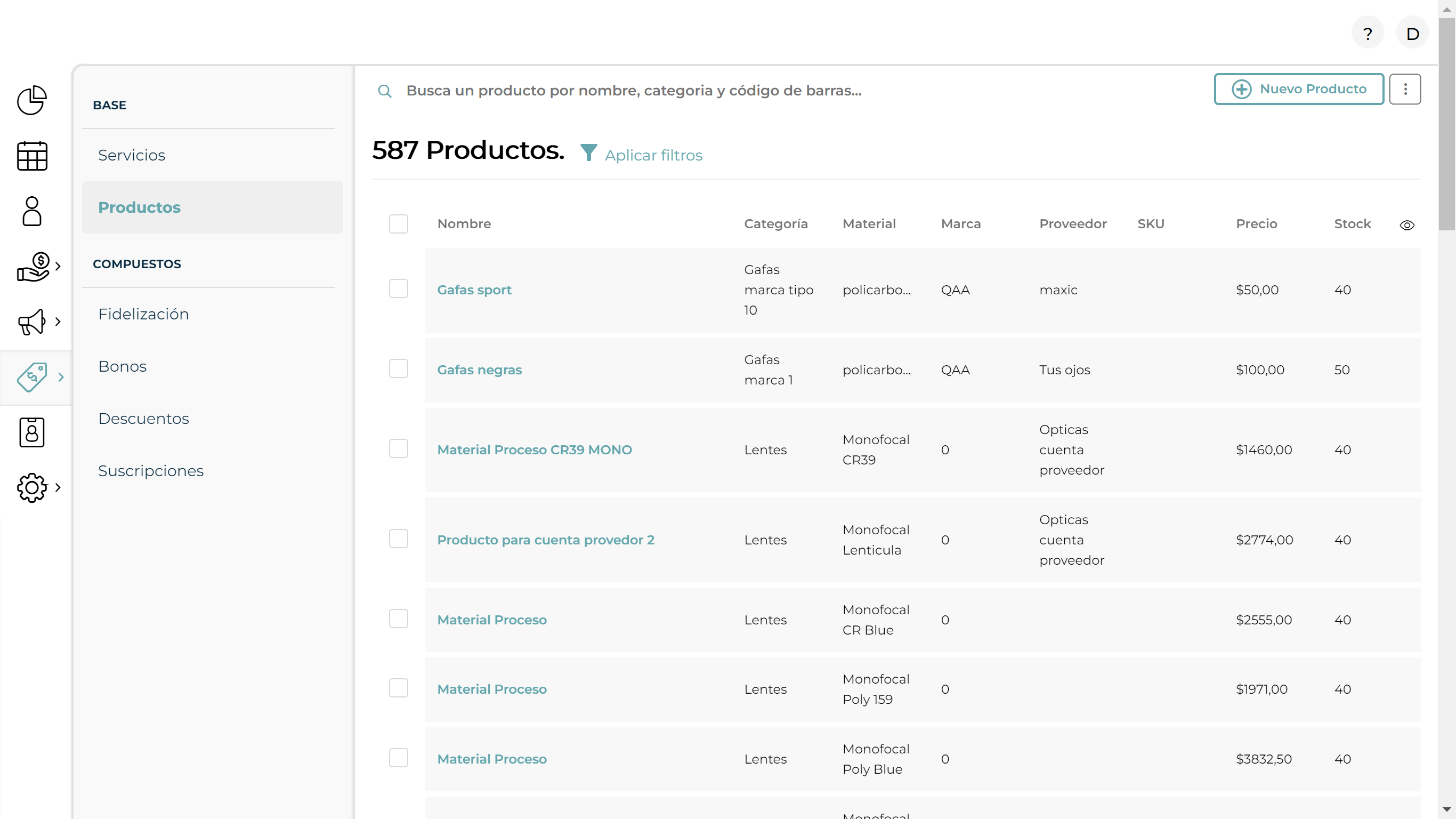Check the Gafas sport row checkbox
This screenshot has width=1456, height=819.
pyautogui.click(x=399, y=288)
